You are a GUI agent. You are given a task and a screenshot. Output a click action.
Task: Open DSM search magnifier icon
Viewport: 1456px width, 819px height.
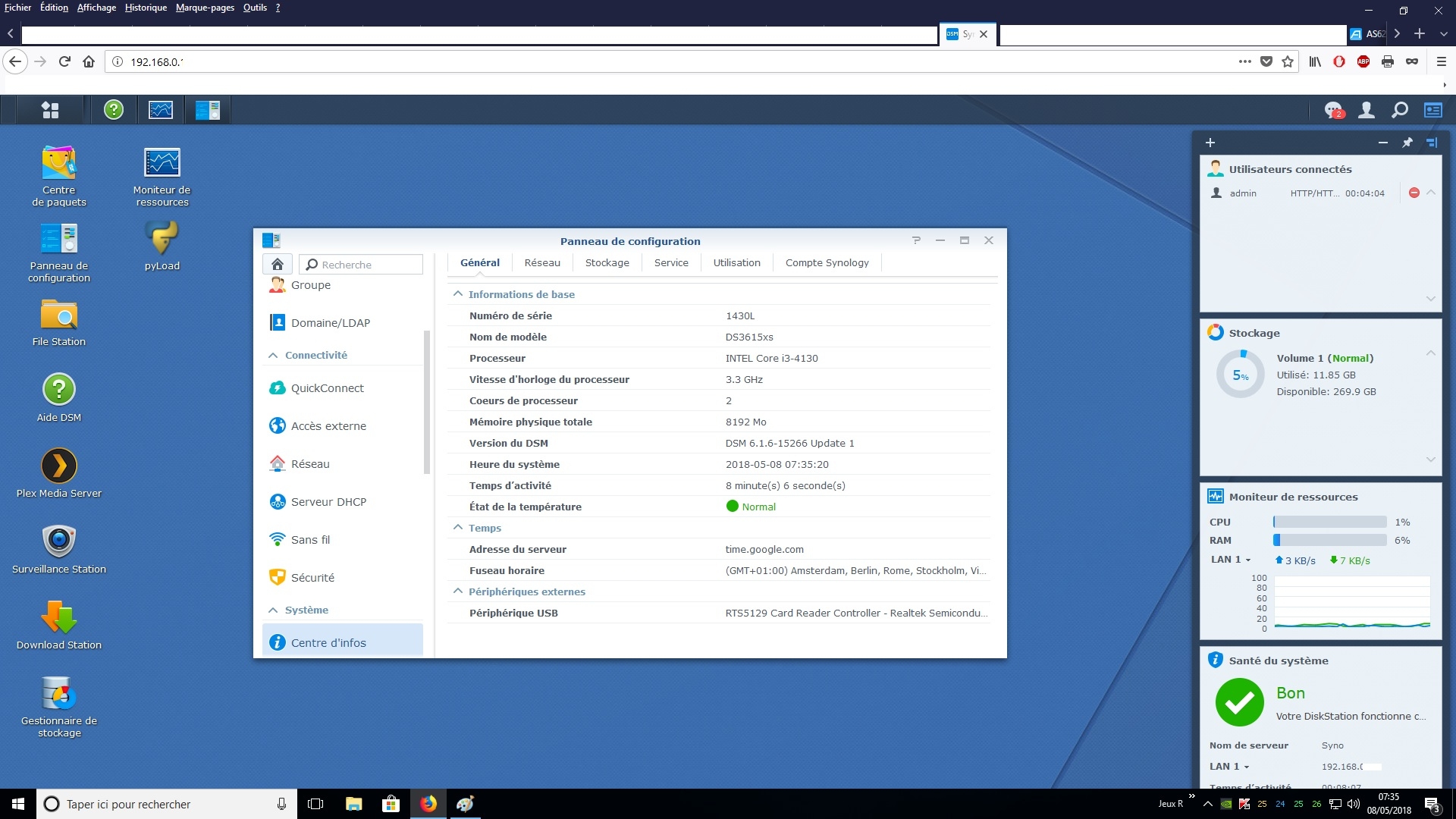coord(1400,111)
